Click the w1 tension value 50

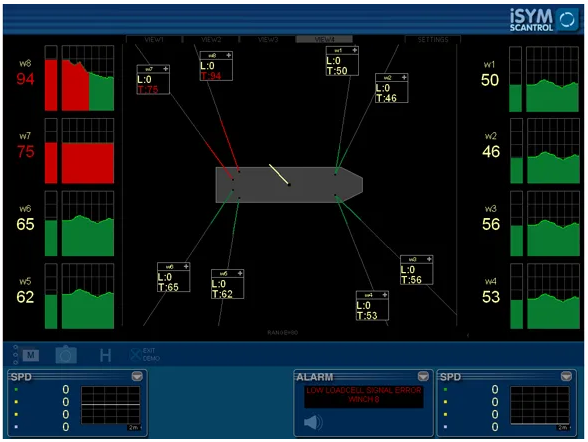tap(490, 80)
